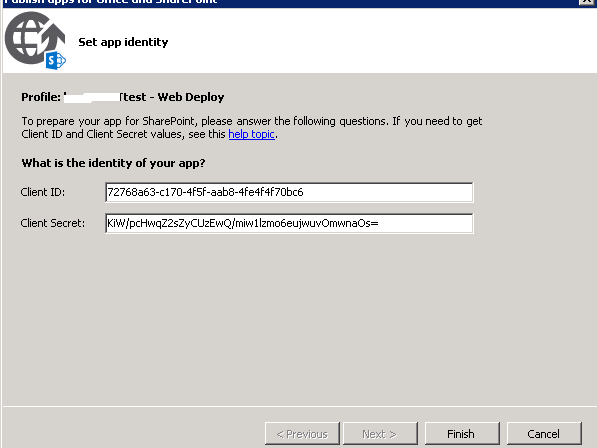Click the disabled Next button
The width and height of the screenshot is (598, 448).
click(380, 434)
